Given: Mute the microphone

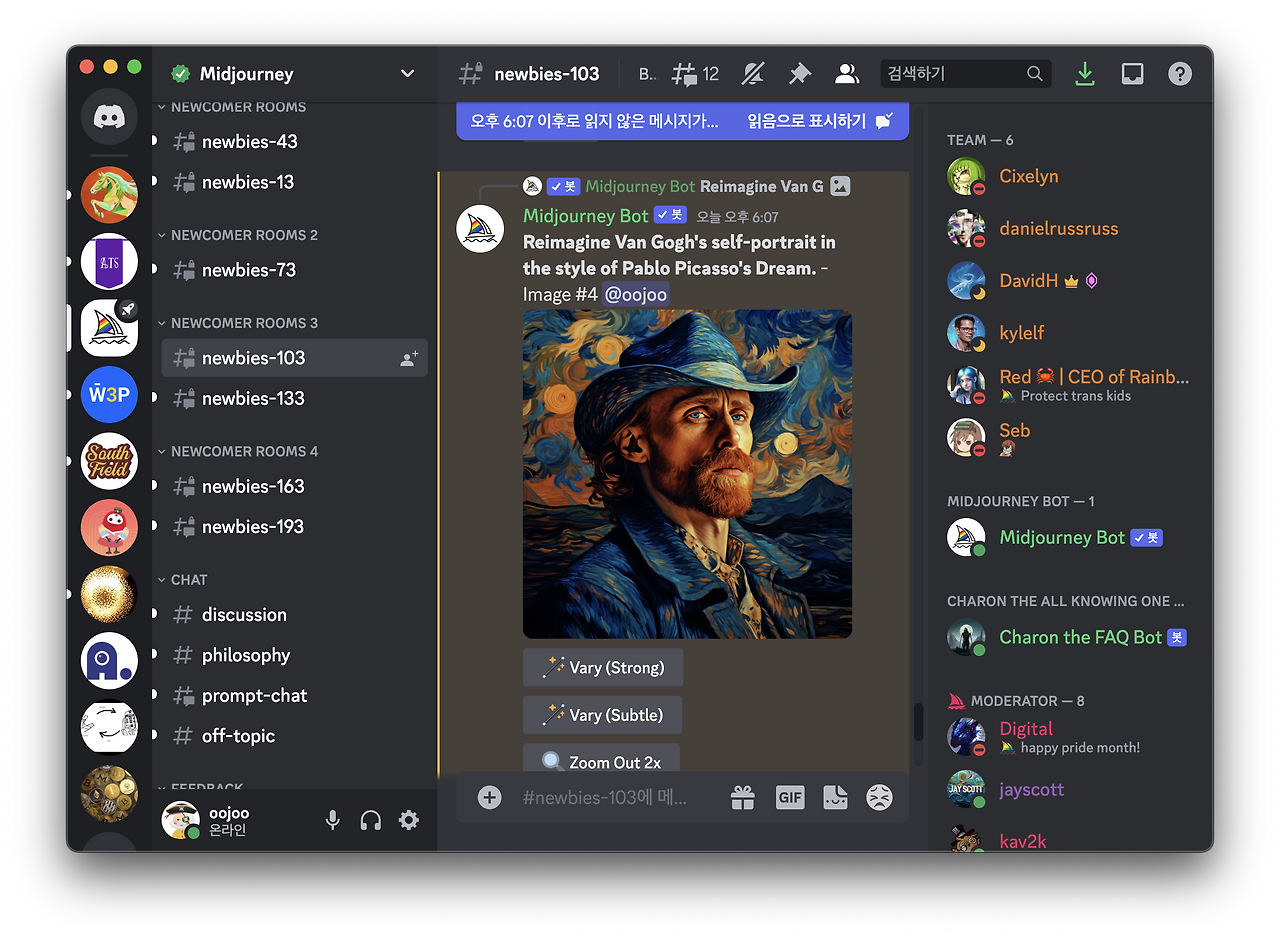Looking at the screenshot, I should tap(333, 820).
